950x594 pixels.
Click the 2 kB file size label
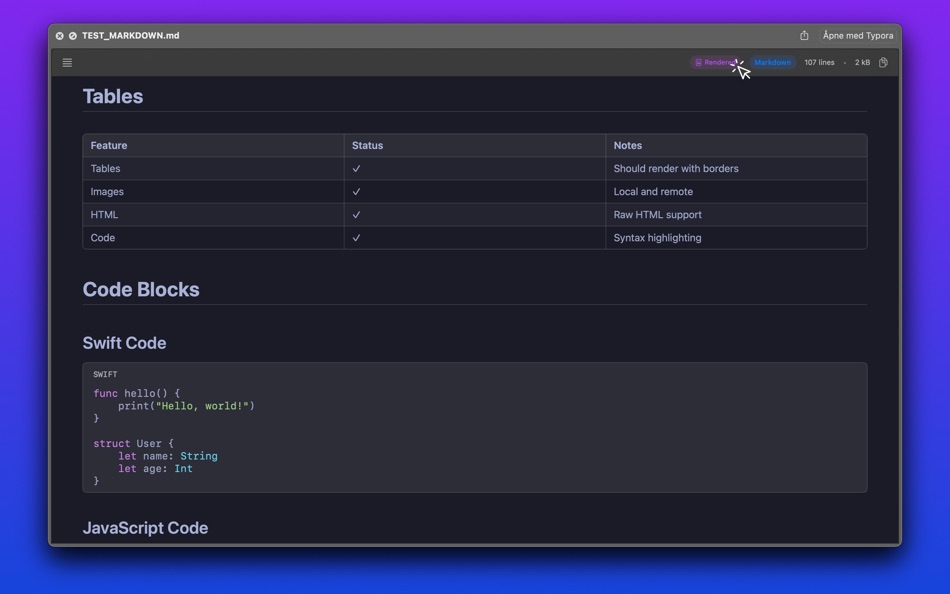861,62
